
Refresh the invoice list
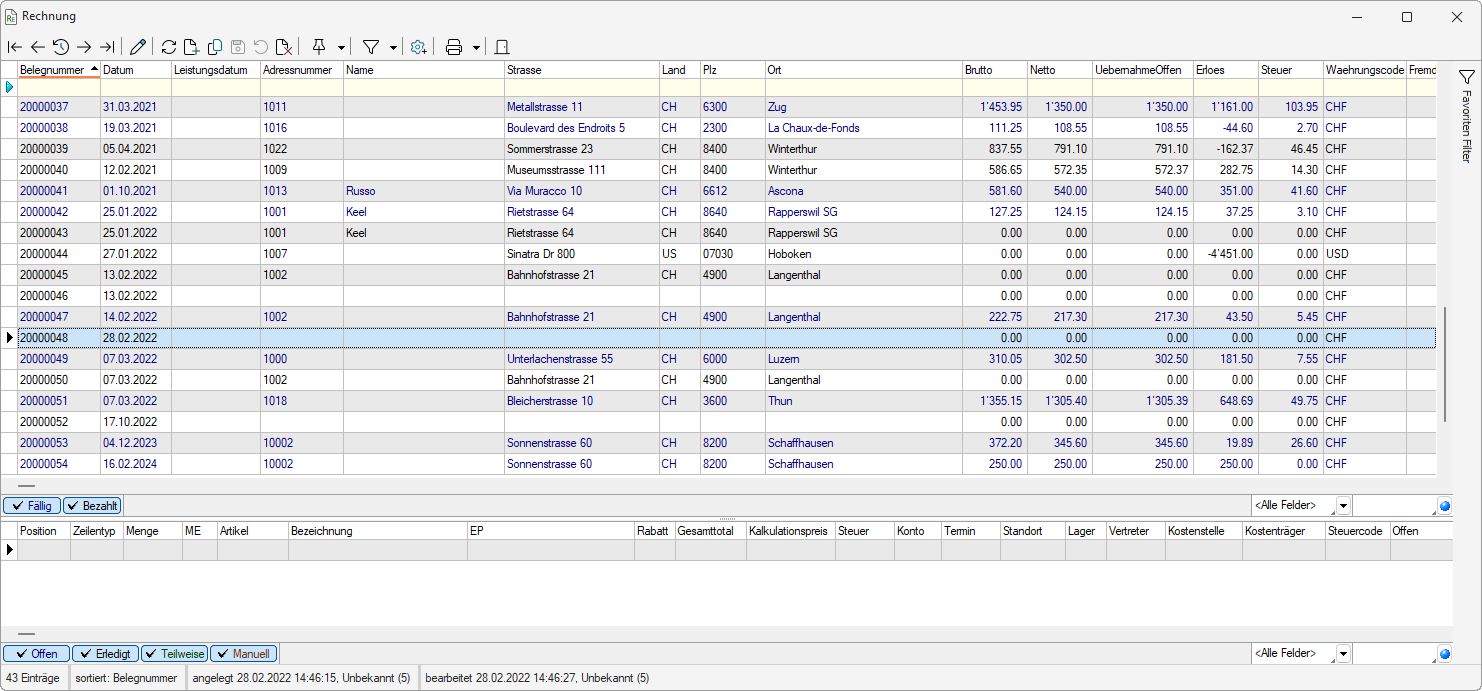coord(169,47)
